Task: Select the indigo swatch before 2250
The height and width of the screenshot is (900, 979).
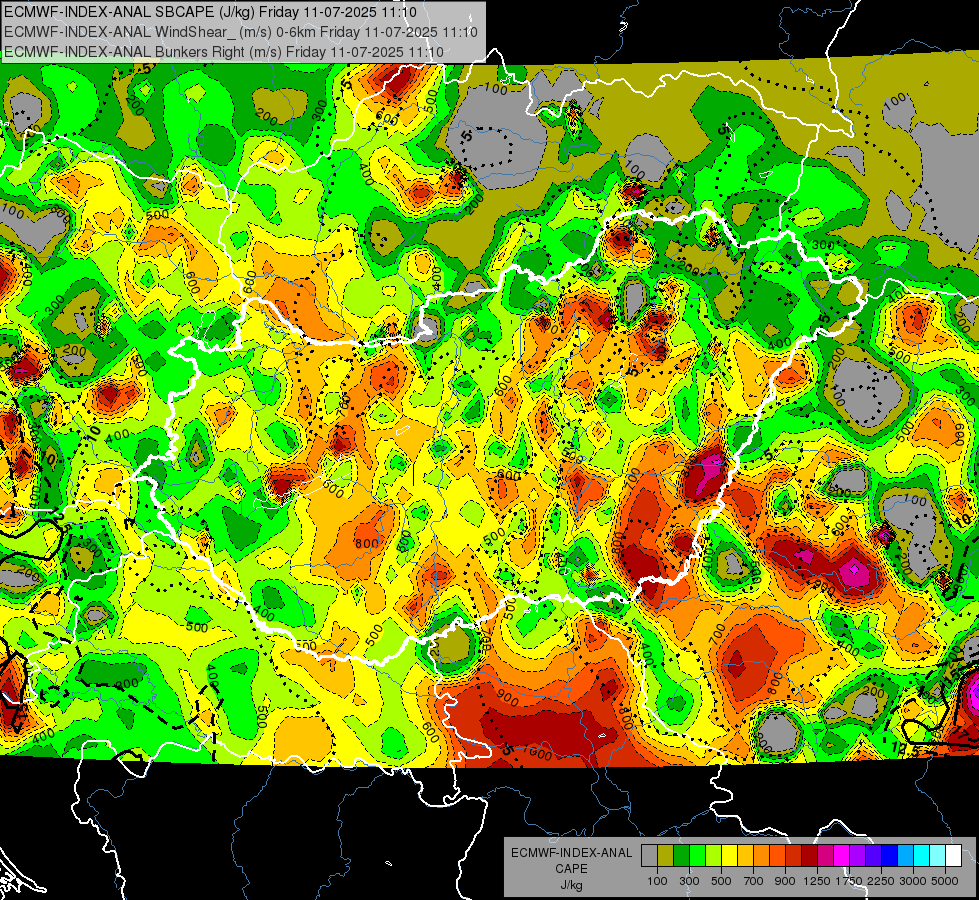Action: [x=873, y=856]
